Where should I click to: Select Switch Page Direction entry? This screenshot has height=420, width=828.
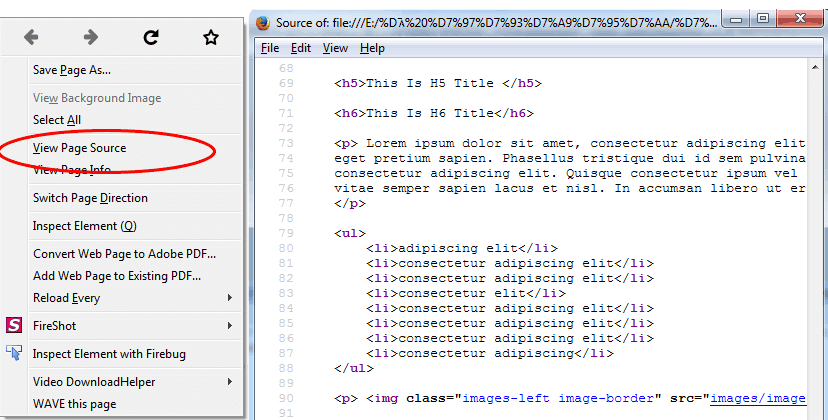90,198
